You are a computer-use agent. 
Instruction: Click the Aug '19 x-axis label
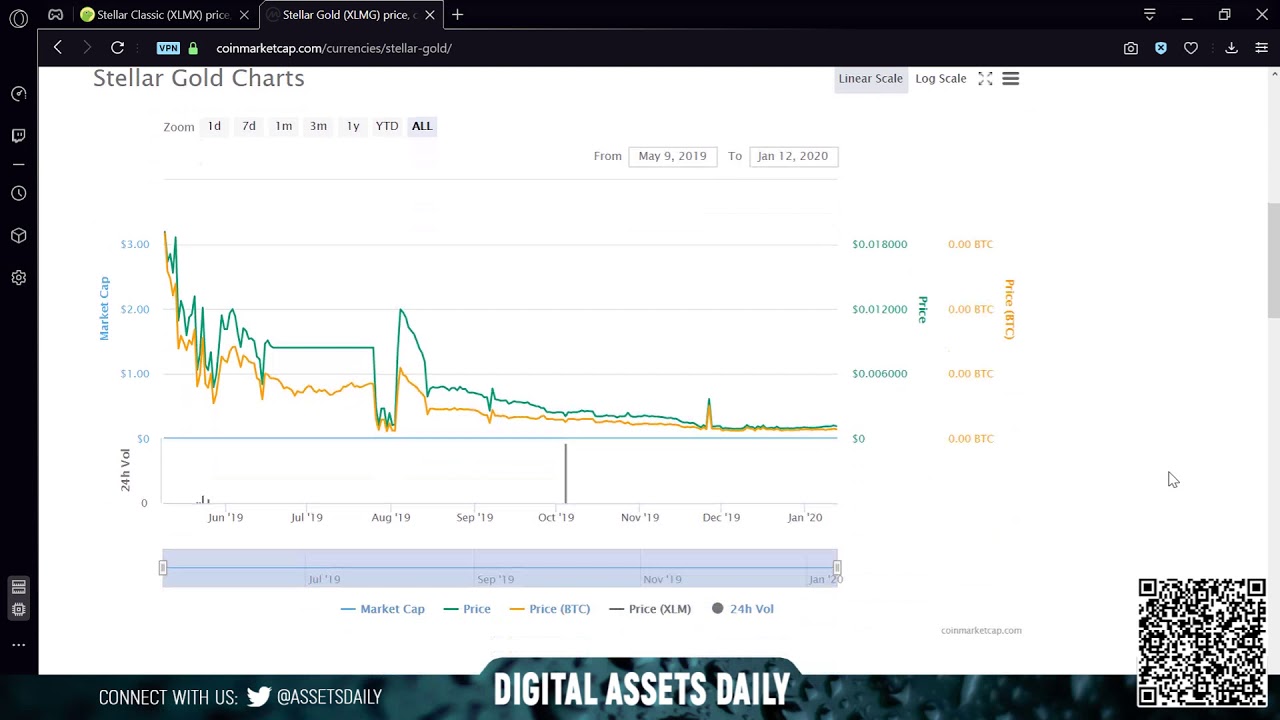tap(390, 517)
